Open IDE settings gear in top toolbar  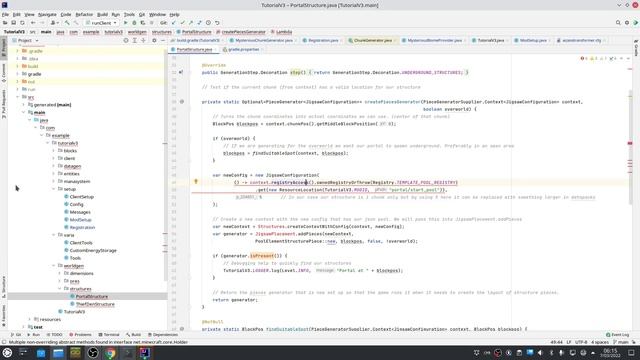(627, 23)
